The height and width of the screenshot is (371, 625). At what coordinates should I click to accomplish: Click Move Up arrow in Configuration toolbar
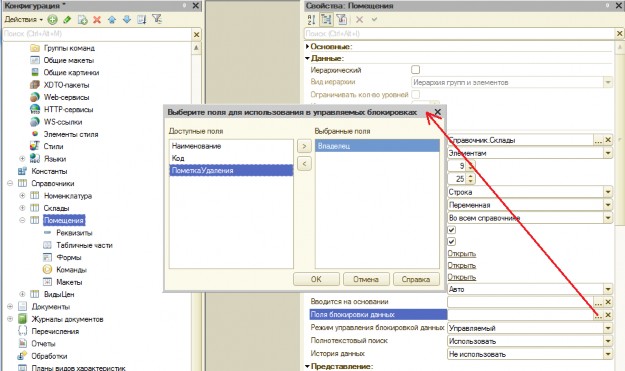pyautogui.click(x=112, y=20)
